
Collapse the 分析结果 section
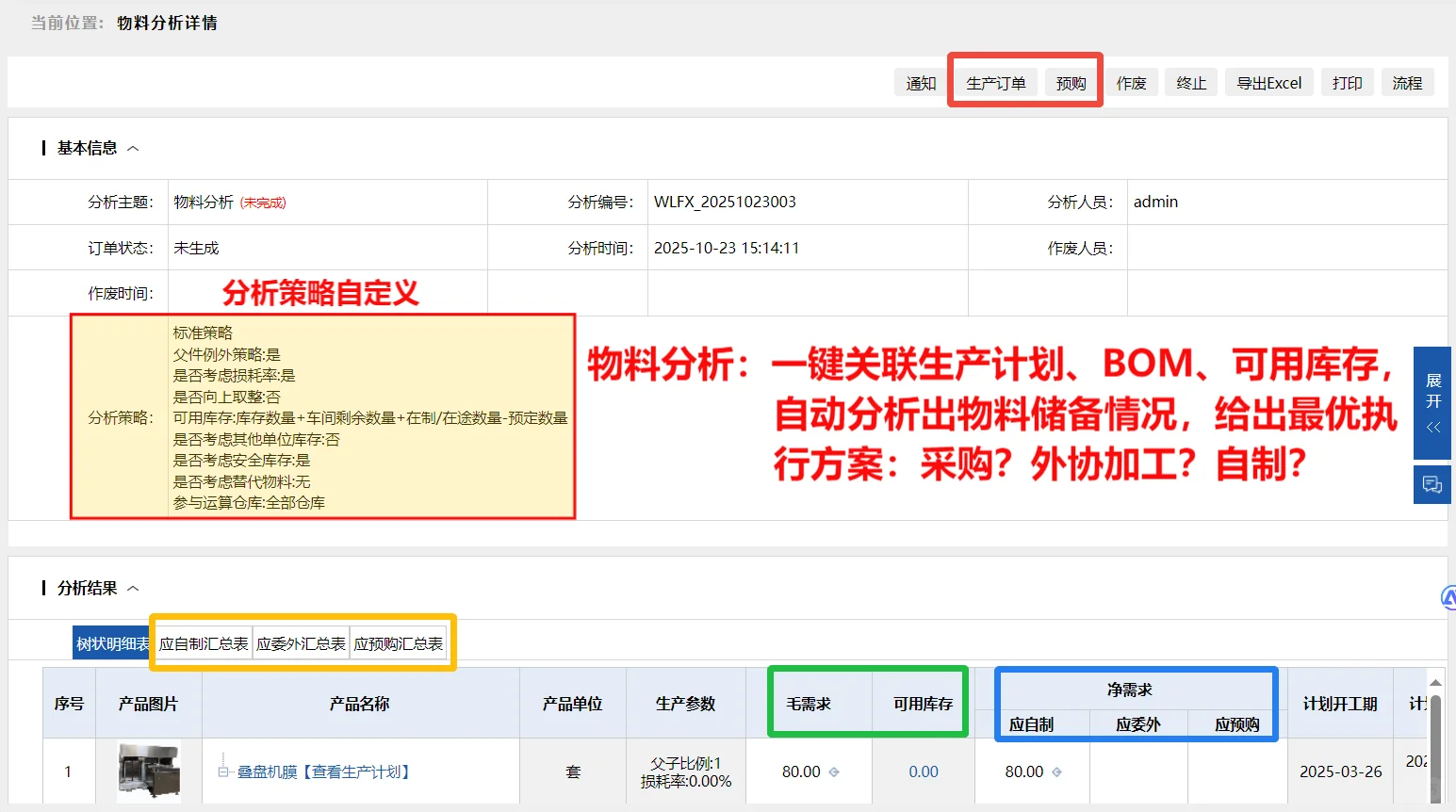pyautogui.click(x=132, y=587)
